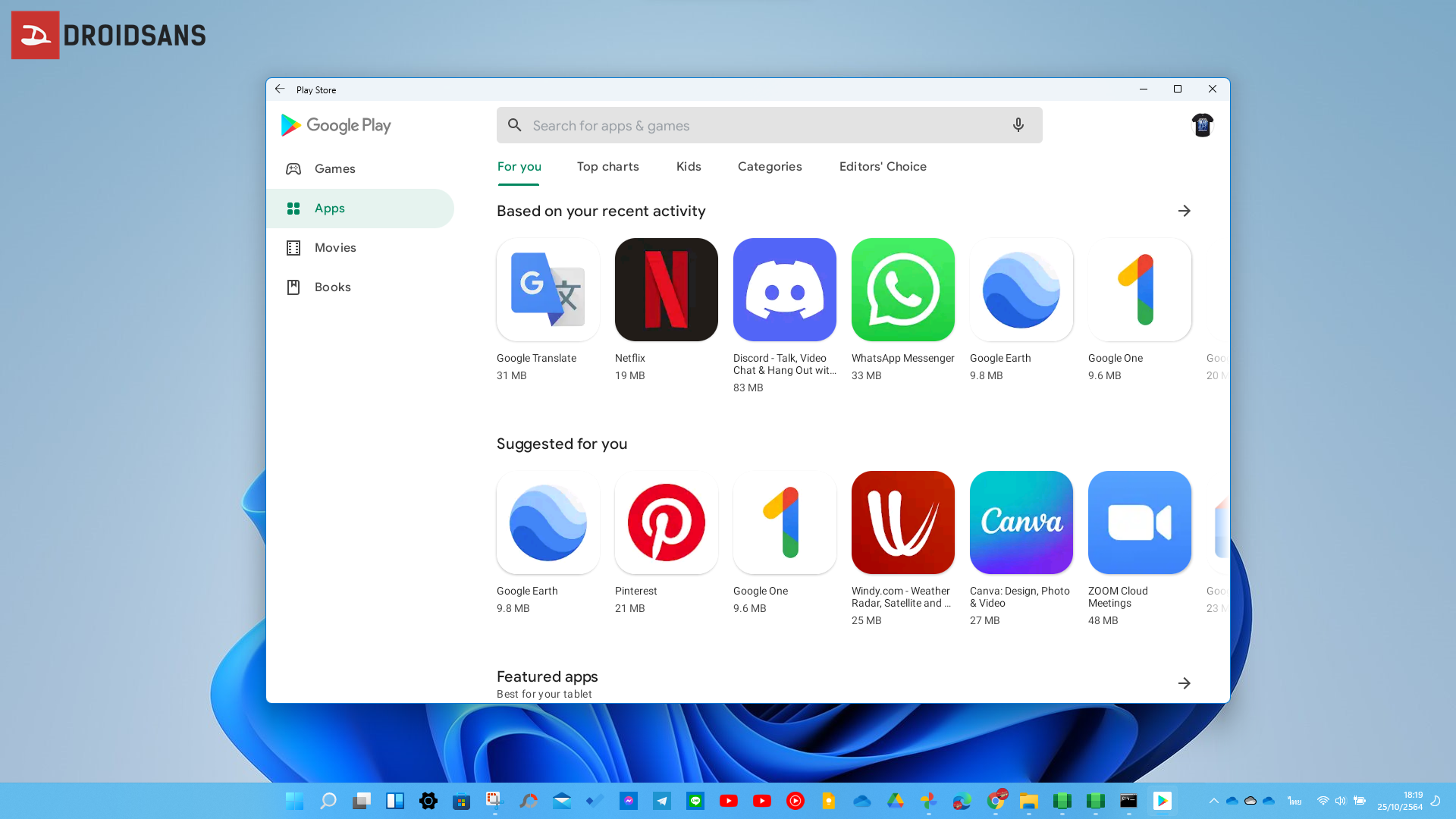Switch to the Kids tab
1456x819 pixels.
pos(688,167)
